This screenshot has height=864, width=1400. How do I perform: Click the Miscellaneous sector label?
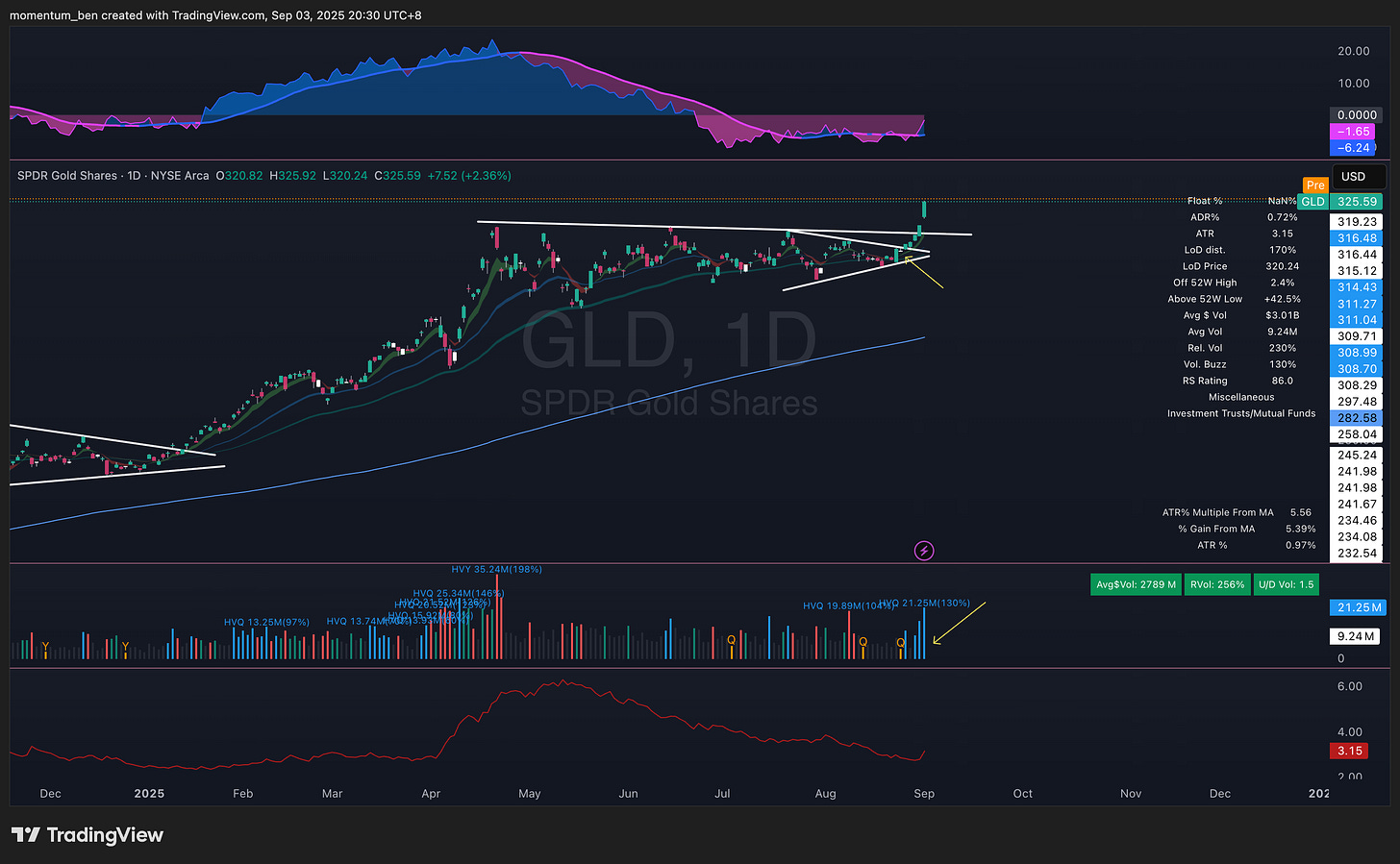[x=1241, y=397]
